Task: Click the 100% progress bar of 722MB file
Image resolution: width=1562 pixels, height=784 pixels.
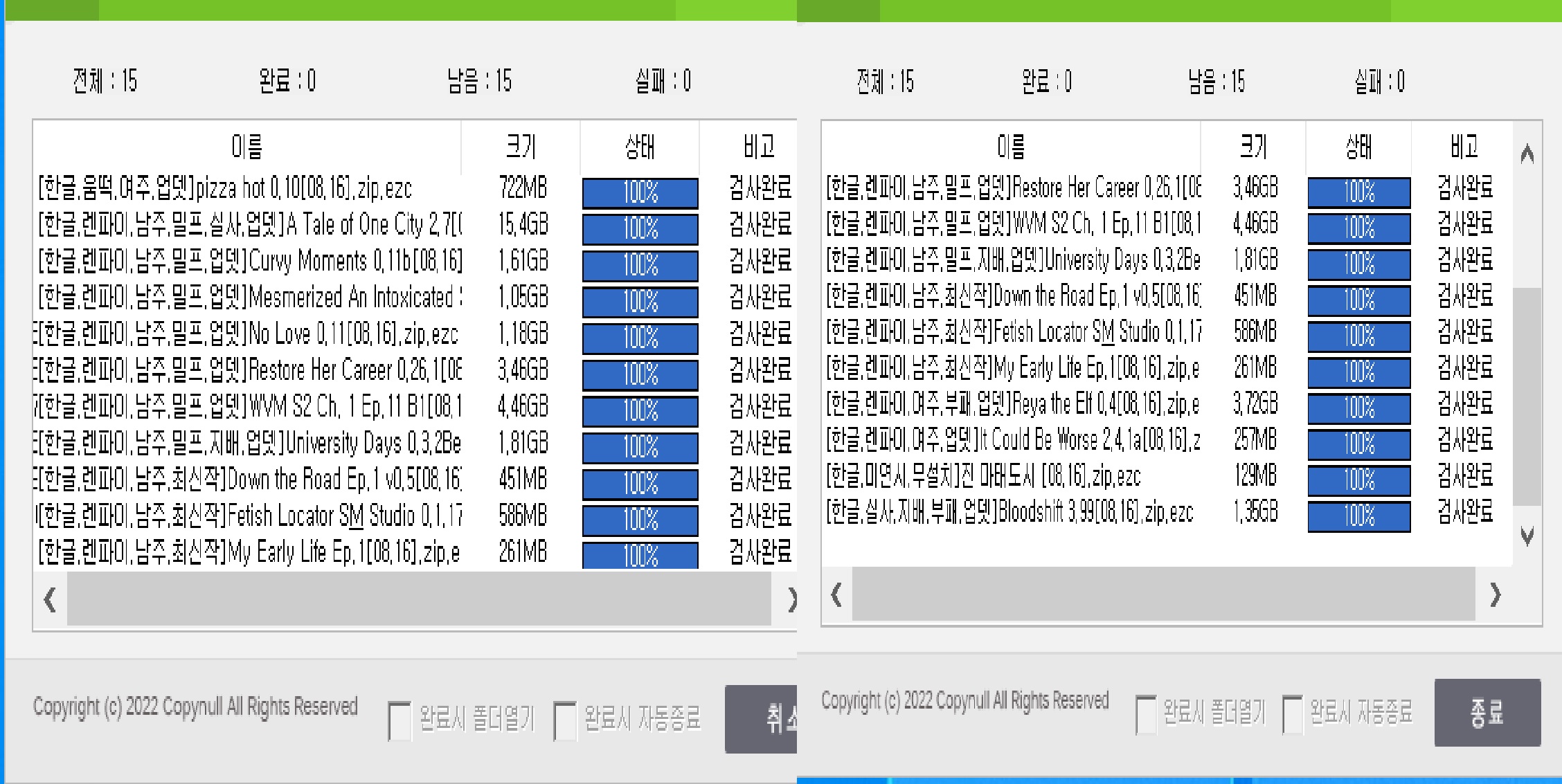Action: click(640, 192)
